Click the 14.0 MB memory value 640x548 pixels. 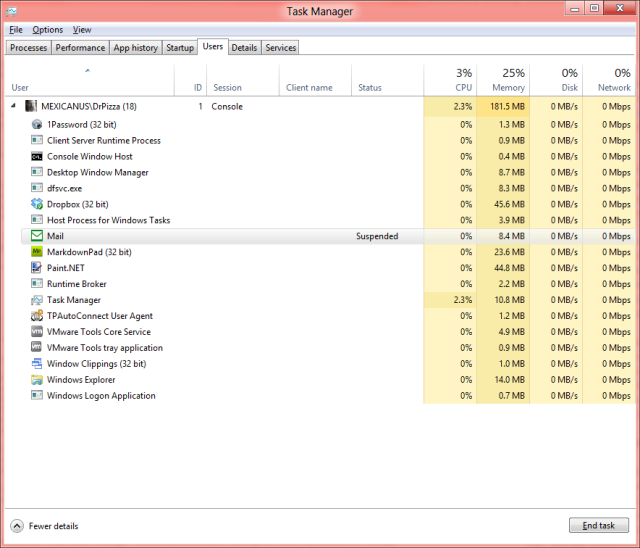509,379
